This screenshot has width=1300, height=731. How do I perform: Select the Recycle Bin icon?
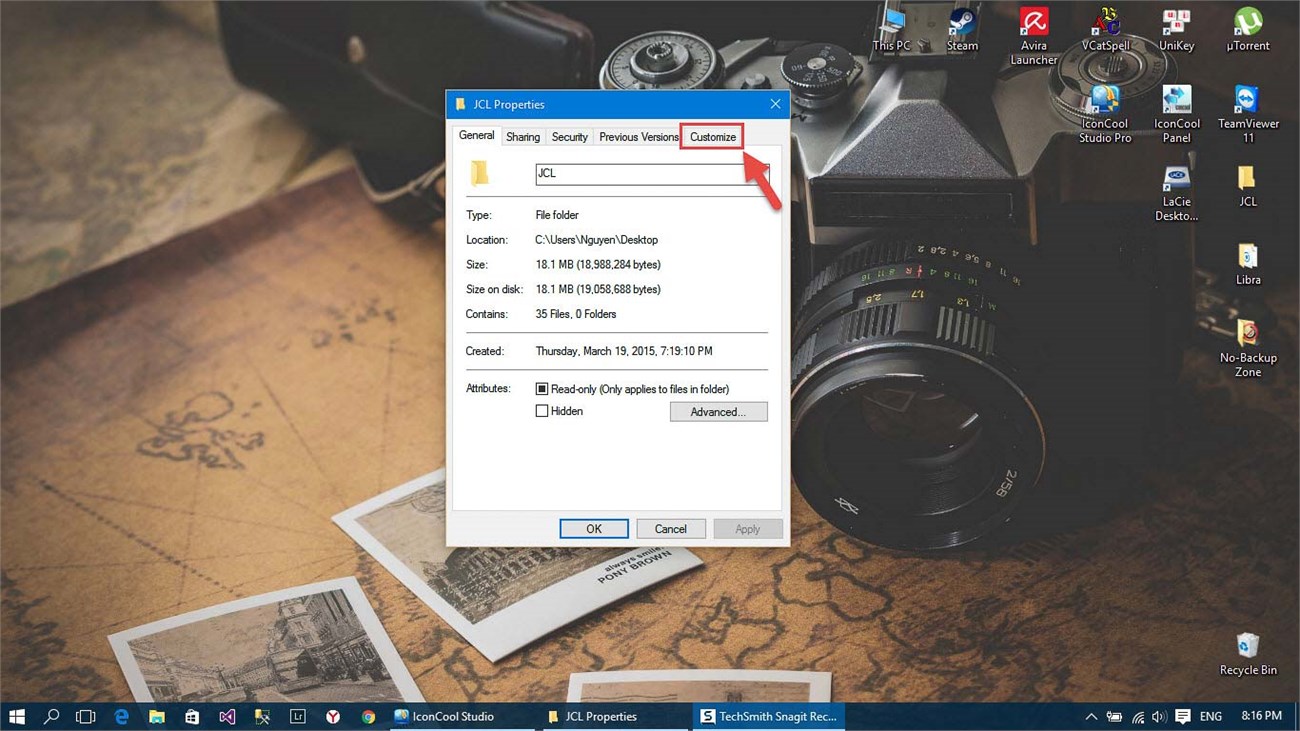1248,654
